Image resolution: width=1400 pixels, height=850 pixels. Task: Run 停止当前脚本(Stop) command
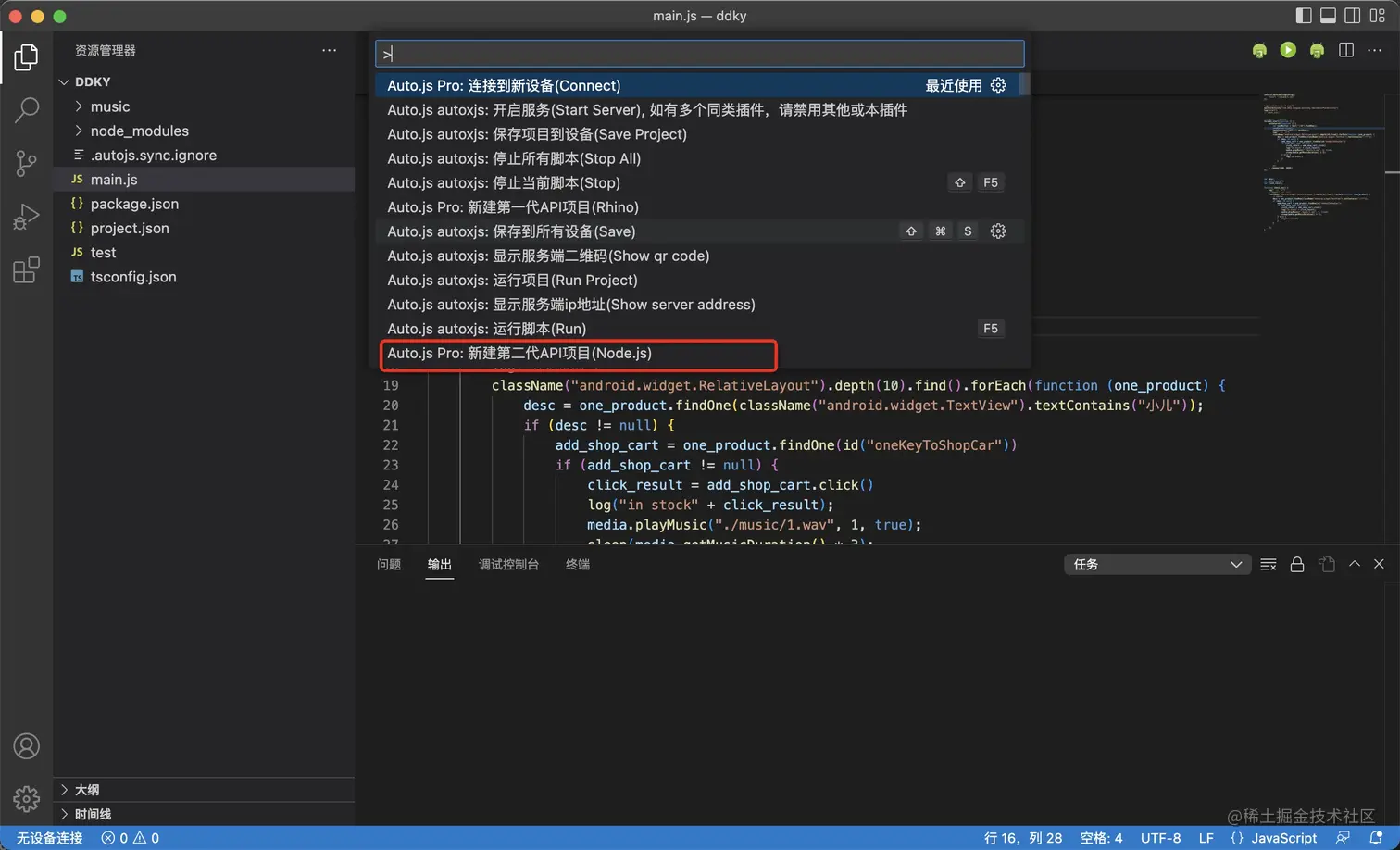click(698, 182)
